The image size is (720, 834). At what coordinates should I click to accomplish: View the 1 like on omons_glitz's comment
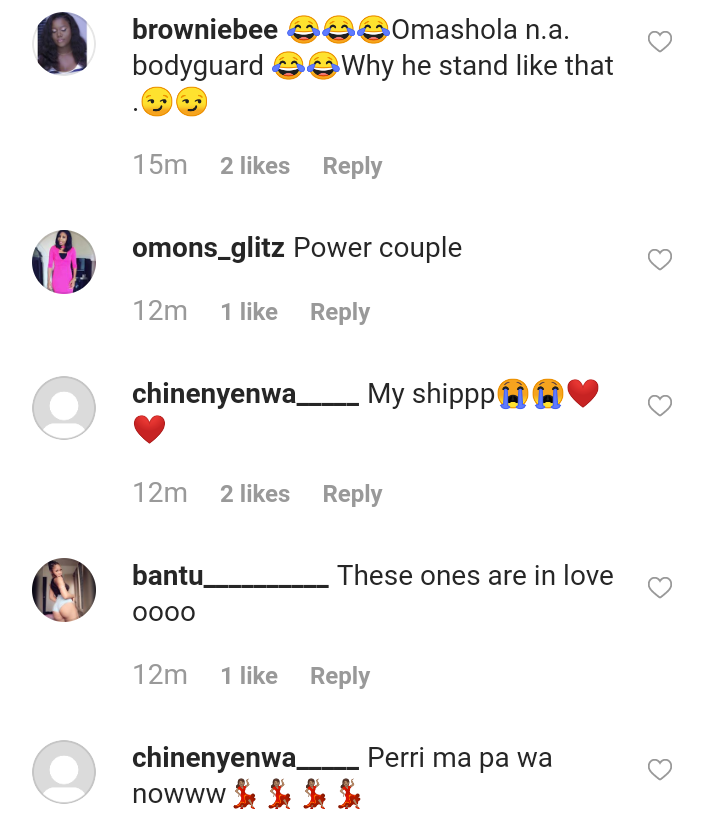point(249,312)
